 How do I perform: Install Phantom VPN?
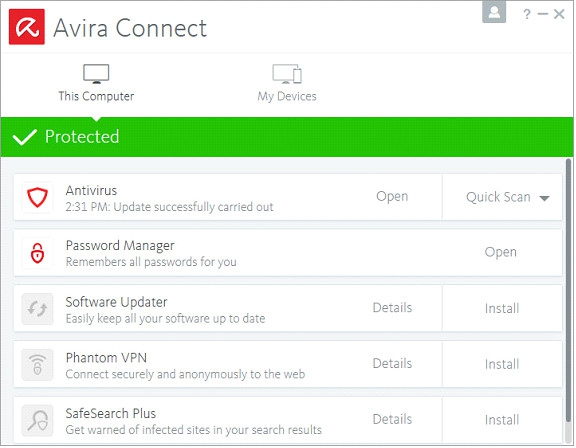pos(502,364)
